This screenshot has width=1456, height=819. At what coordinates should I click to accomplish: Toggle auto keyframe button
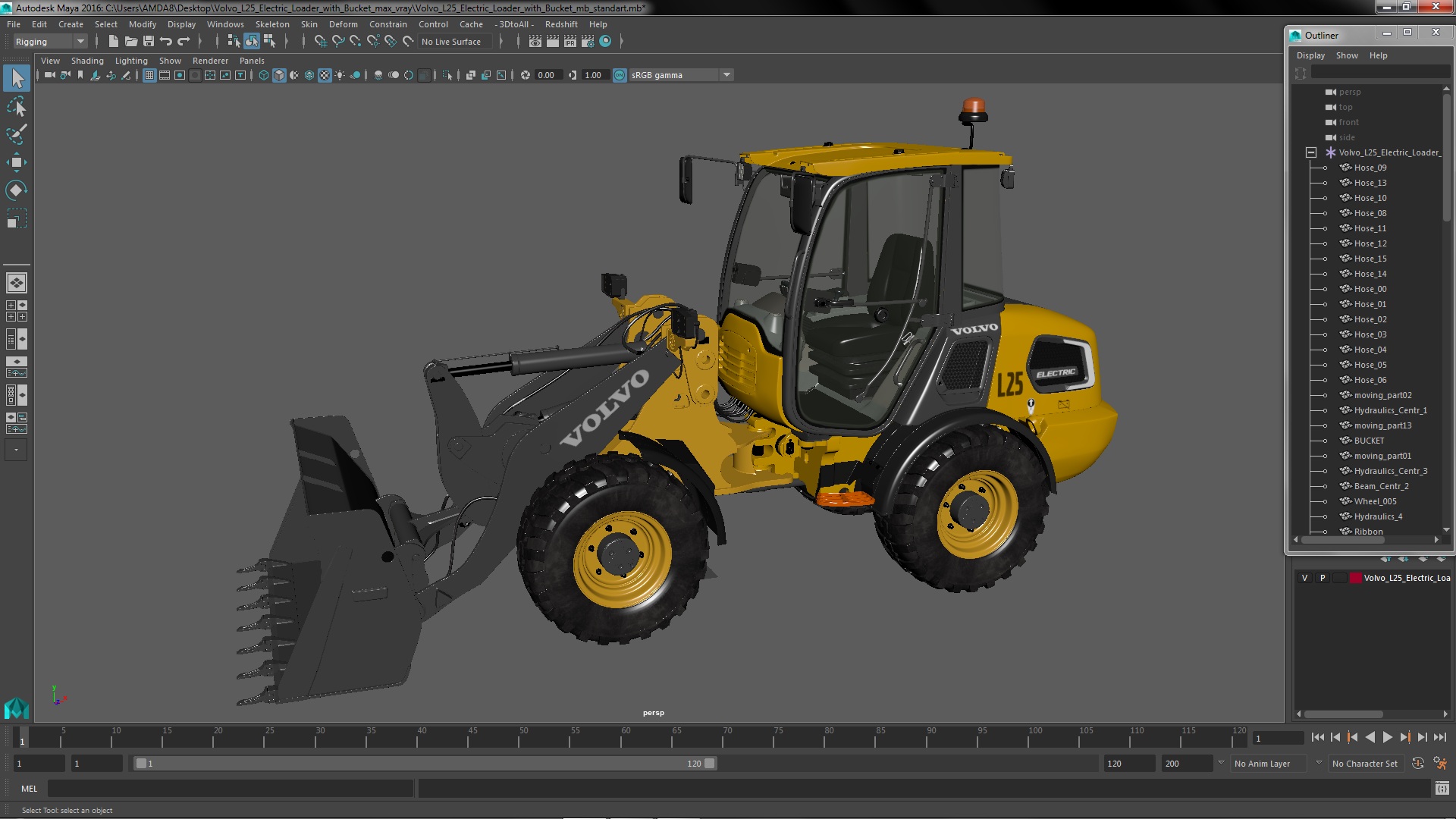tap(1418, 764)
